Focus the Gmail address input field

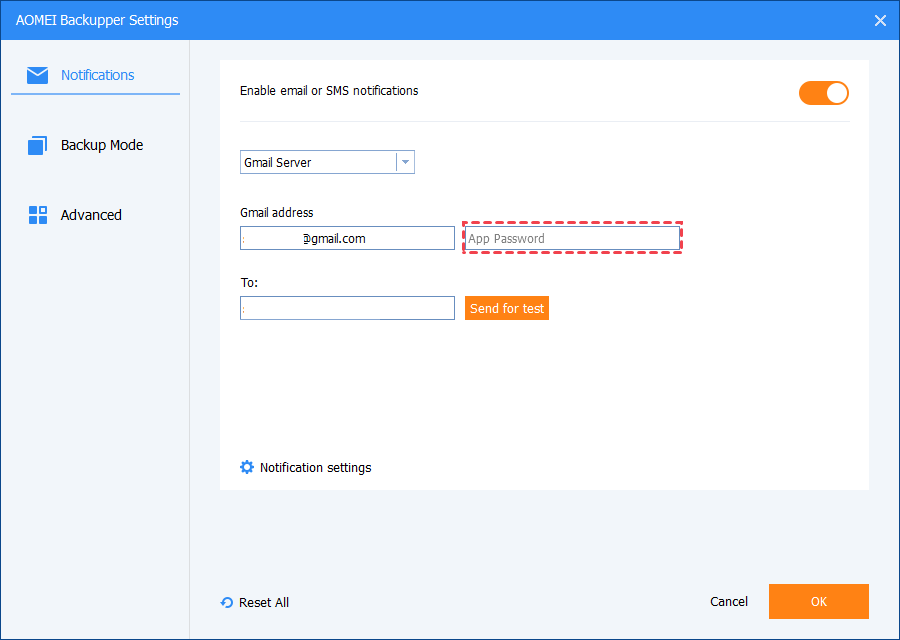click(347, 238)
